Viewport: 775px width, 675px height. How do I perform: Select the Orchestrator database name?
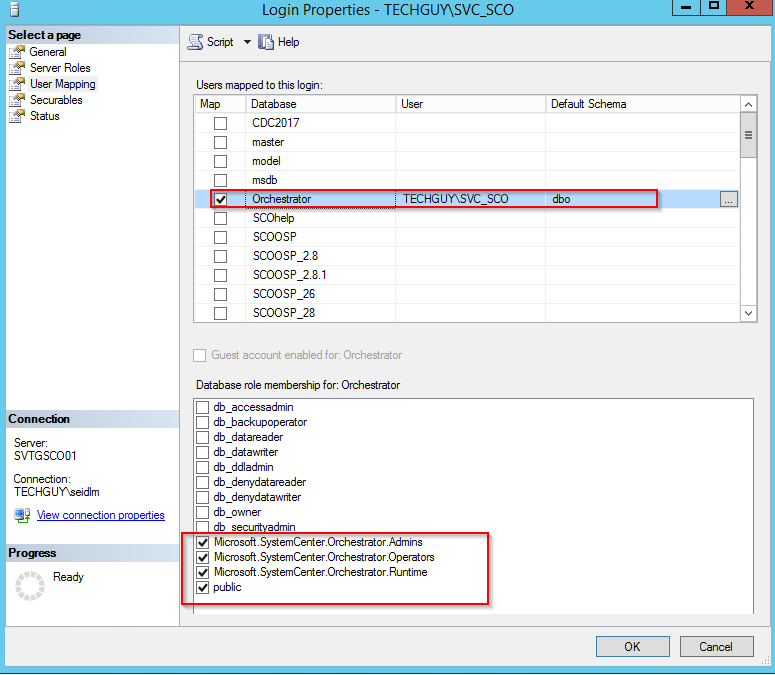pyautogui.click(x=281, y=199)
